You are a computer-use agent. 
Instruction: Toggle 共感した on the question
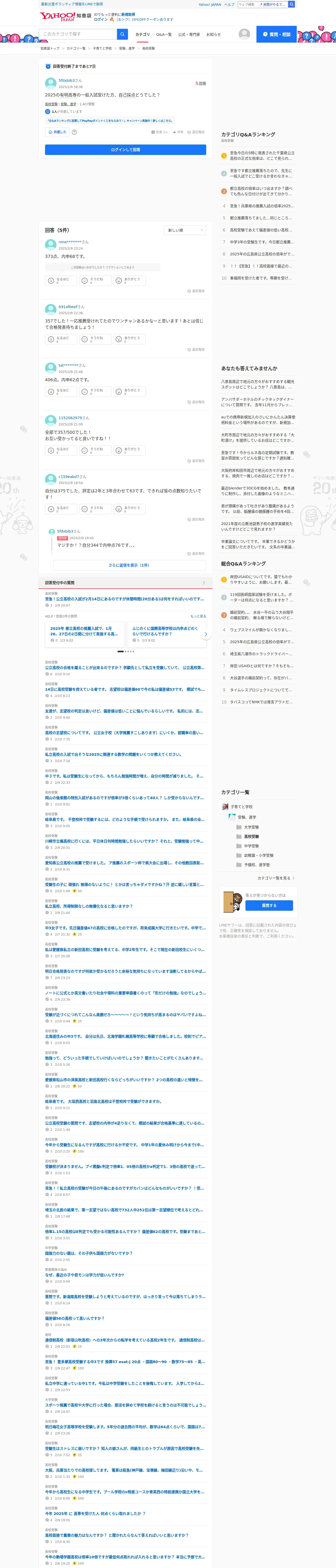[57, 132]
